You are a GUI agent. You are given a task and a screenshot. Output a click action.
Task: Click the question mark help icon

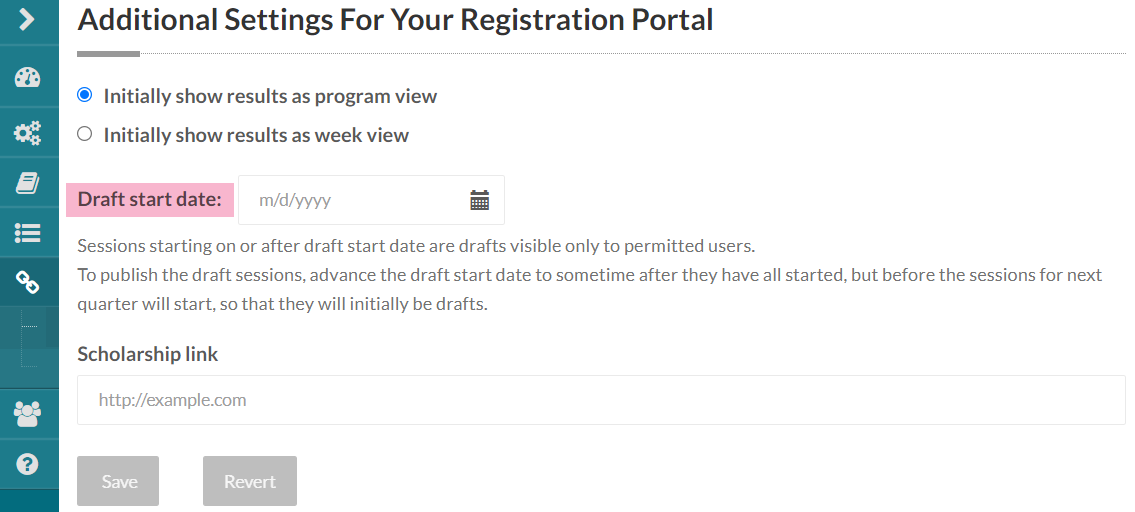(28, 464)
